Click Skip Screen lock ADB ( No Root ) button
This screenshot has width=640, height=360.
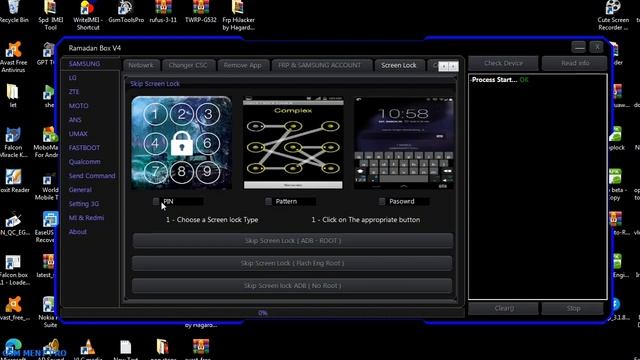[x=293, y=286]
